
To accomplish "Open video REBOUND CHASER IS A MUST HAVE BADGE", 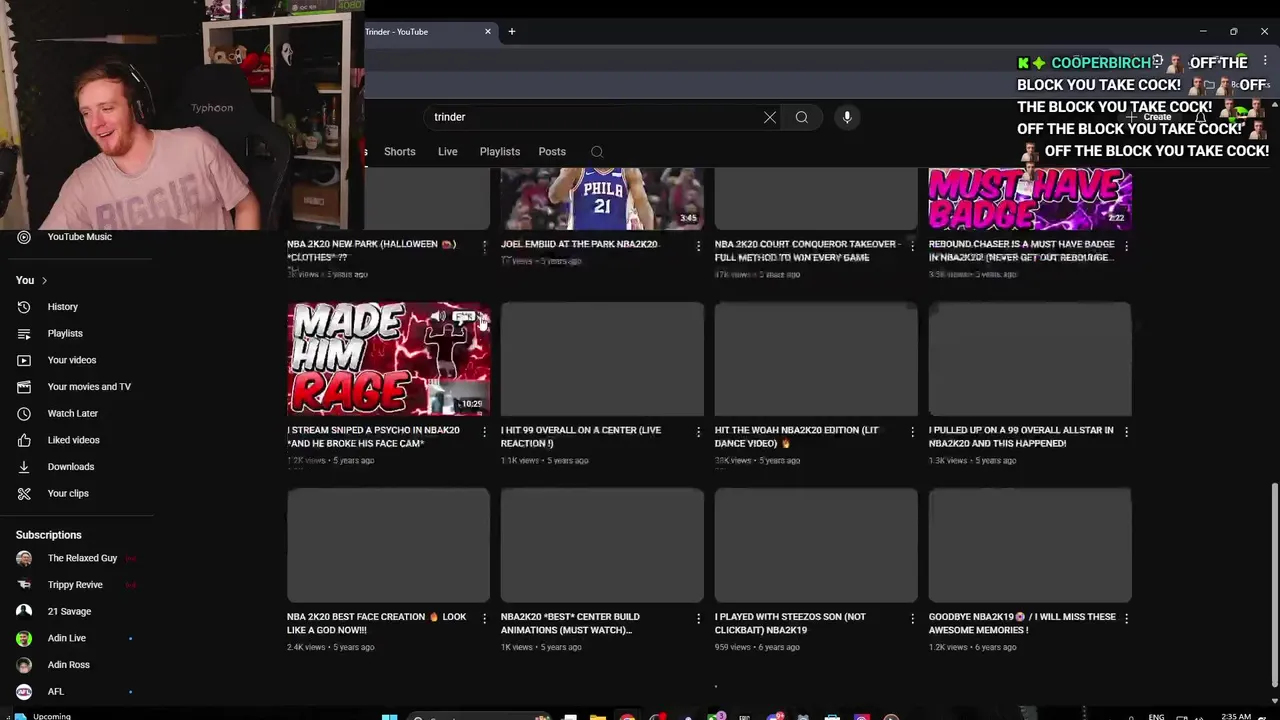I will click(1022, 251).
